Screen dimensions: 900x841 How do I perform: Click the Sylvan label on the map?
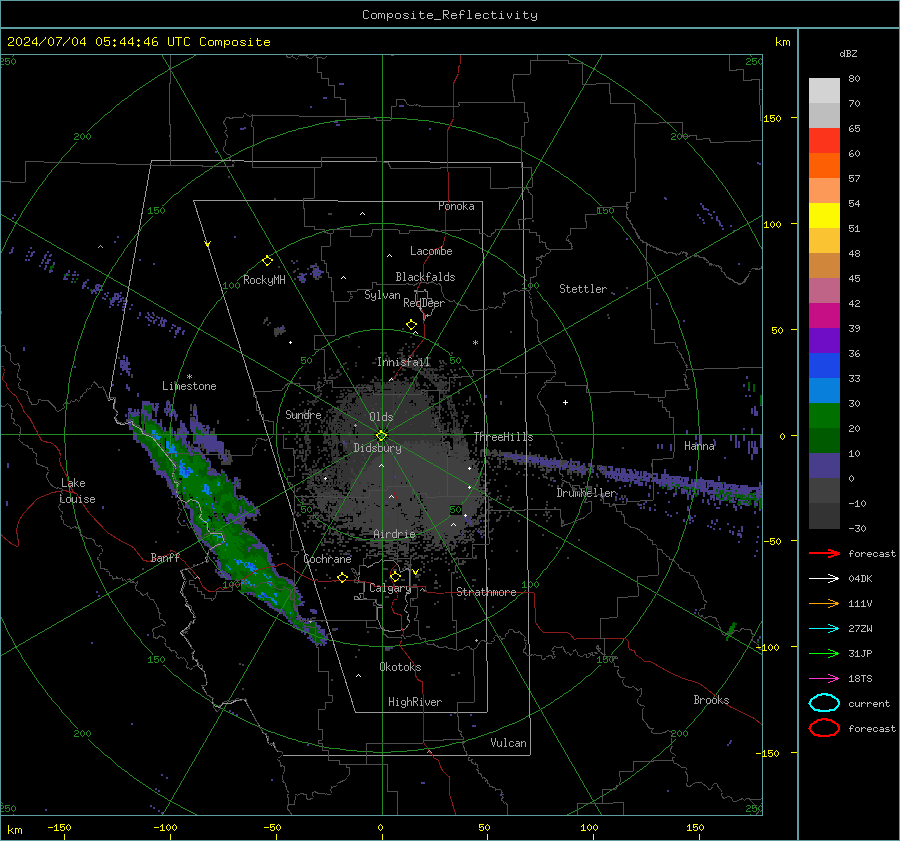(382, 295)
